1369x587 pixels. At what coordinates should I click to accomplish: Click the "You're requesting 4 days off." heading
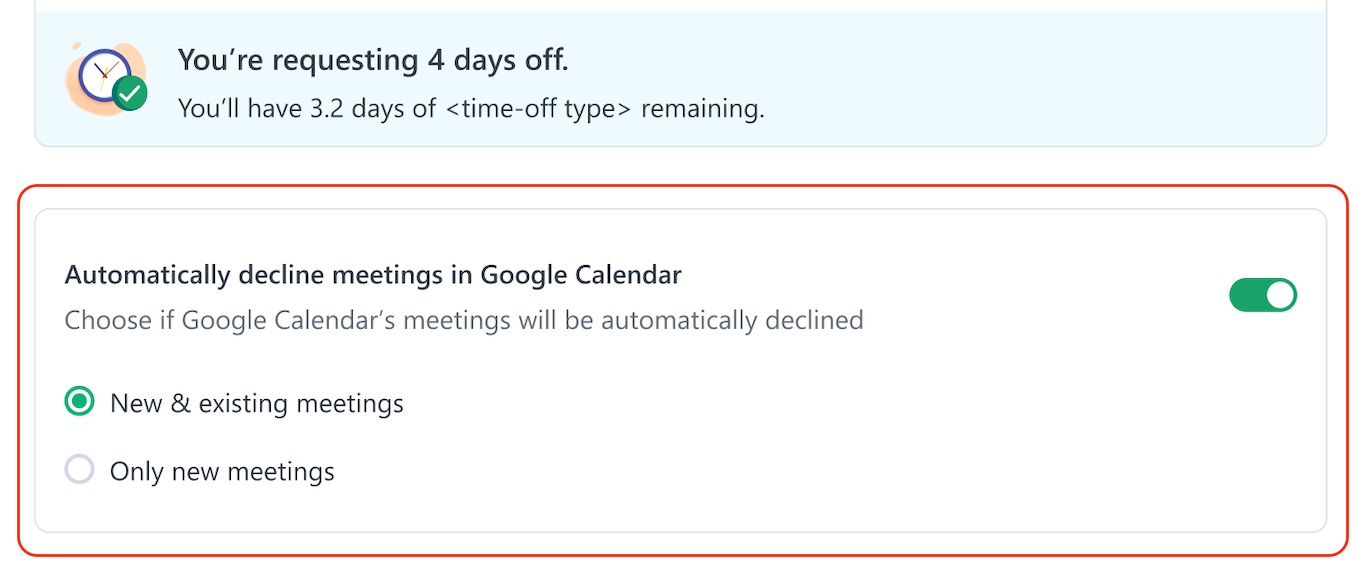pyautogui.click(x=373, y=60)
